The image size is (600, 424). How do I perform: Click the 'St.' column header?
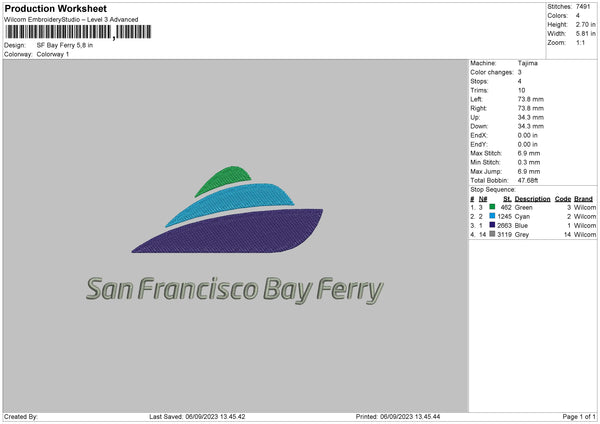(x=507, y=199)
